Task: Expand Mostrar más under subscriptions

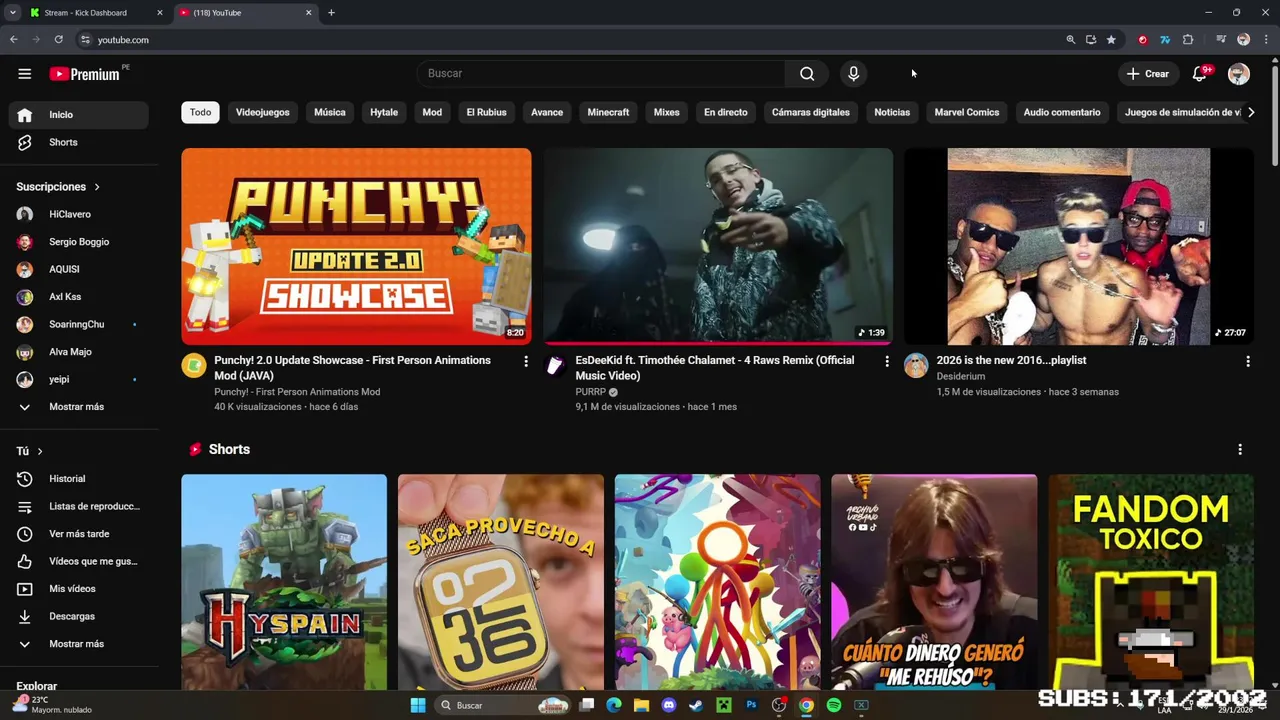Action: coord(80,407)
